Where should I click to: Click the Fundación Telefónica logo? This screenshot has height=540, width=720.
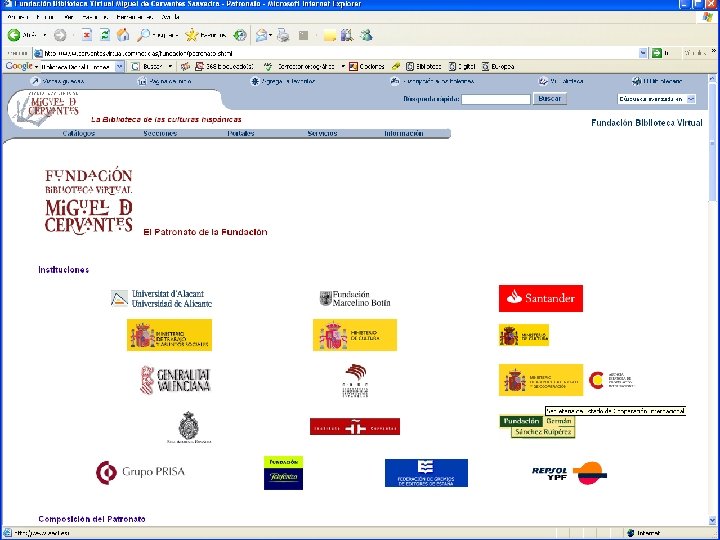pos(283,472)
